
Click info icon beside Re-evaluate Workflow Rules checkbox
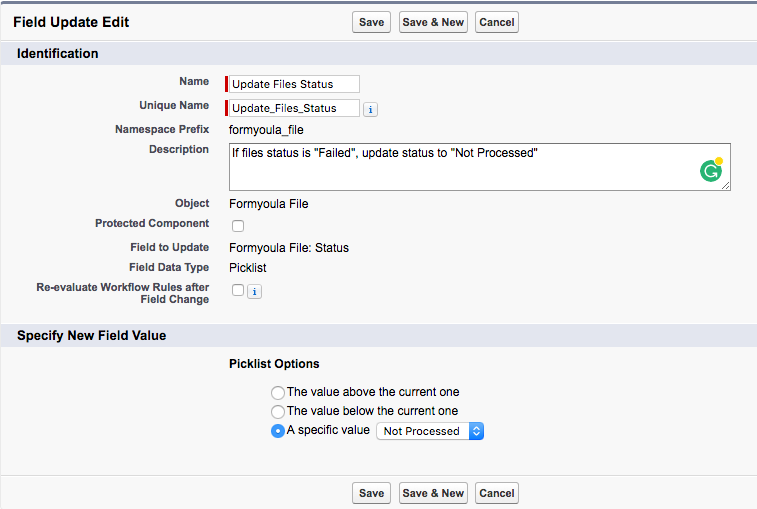point(254,291)
